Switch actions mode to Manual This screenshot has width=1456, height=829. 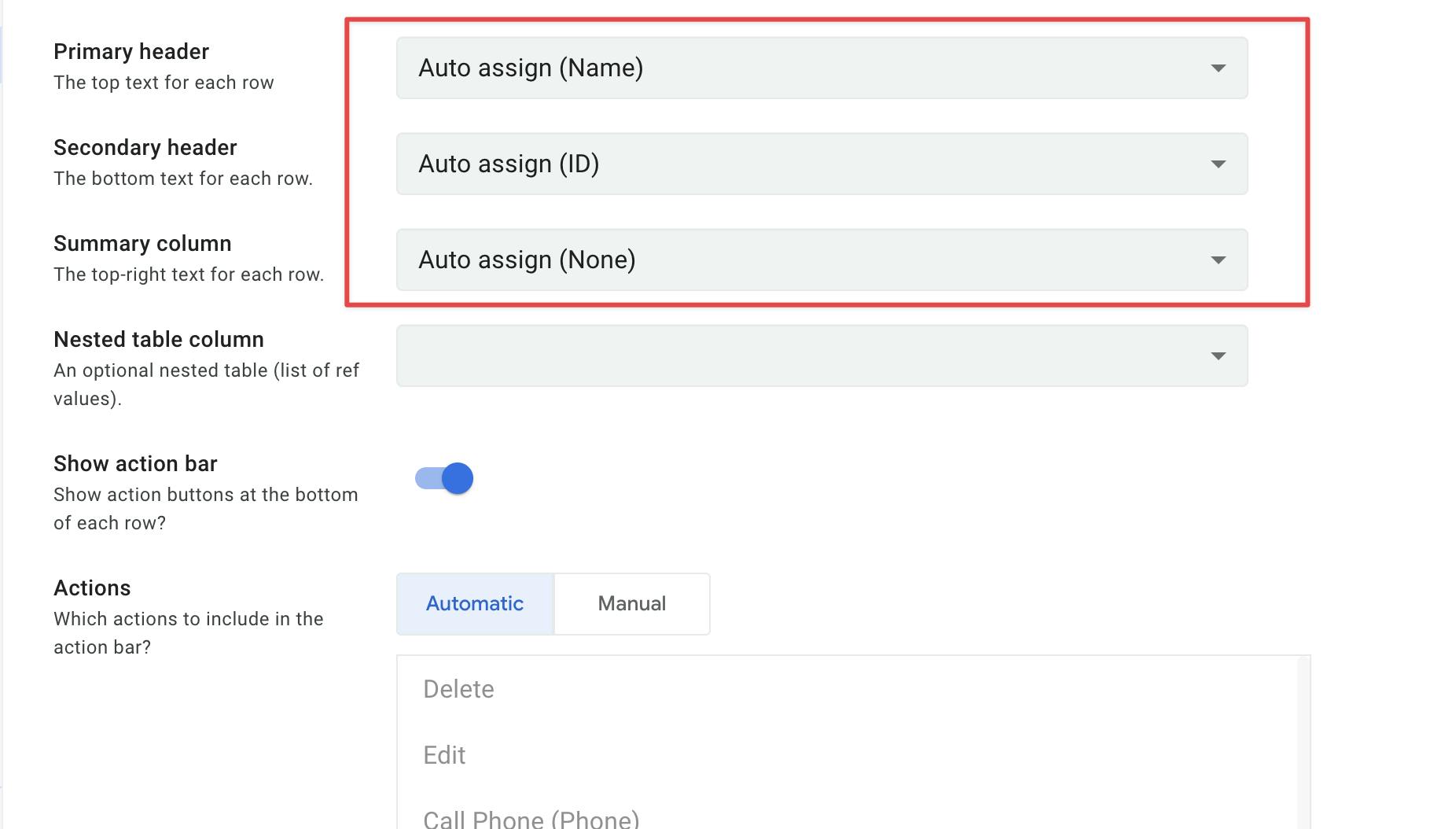coord(631,604)
